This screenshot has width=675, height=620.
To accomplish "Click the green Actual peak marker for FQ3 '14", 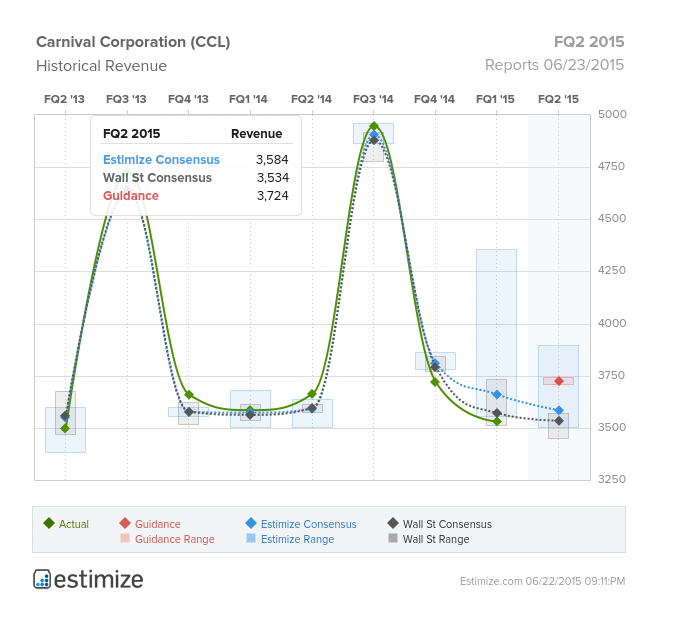I will pos(374,126).
